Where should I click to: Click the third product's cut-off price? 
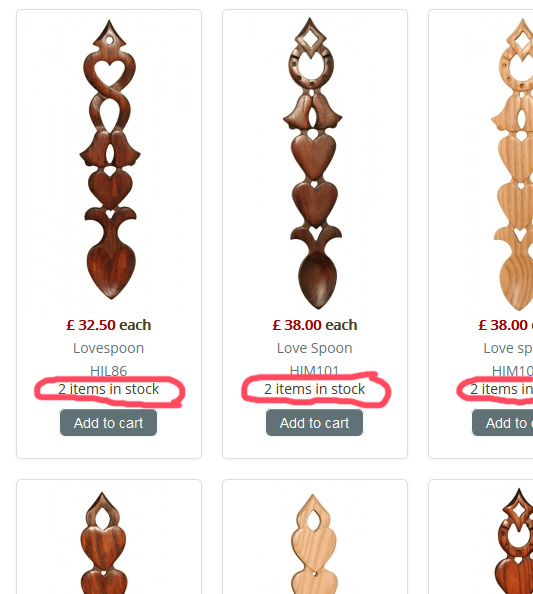505,325
